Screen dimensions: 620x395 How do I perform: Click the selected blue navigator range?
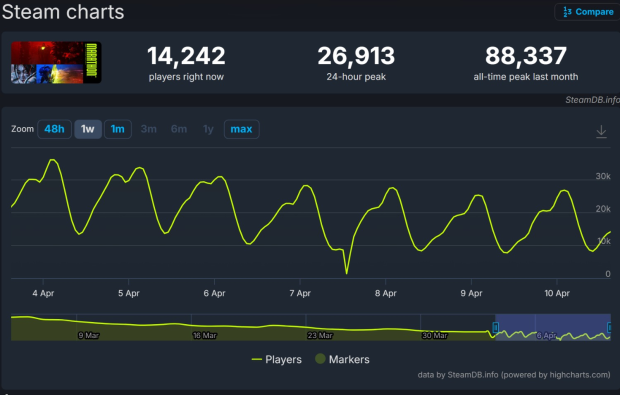pos(553,327)
